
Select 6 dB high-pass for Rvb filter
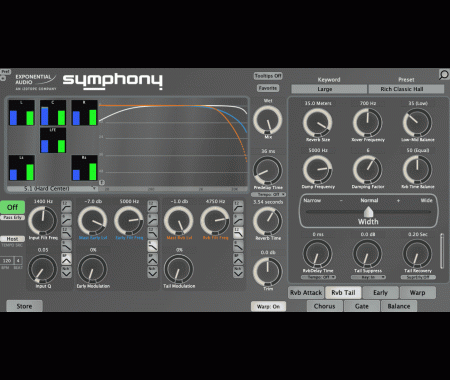pos(238,220)
